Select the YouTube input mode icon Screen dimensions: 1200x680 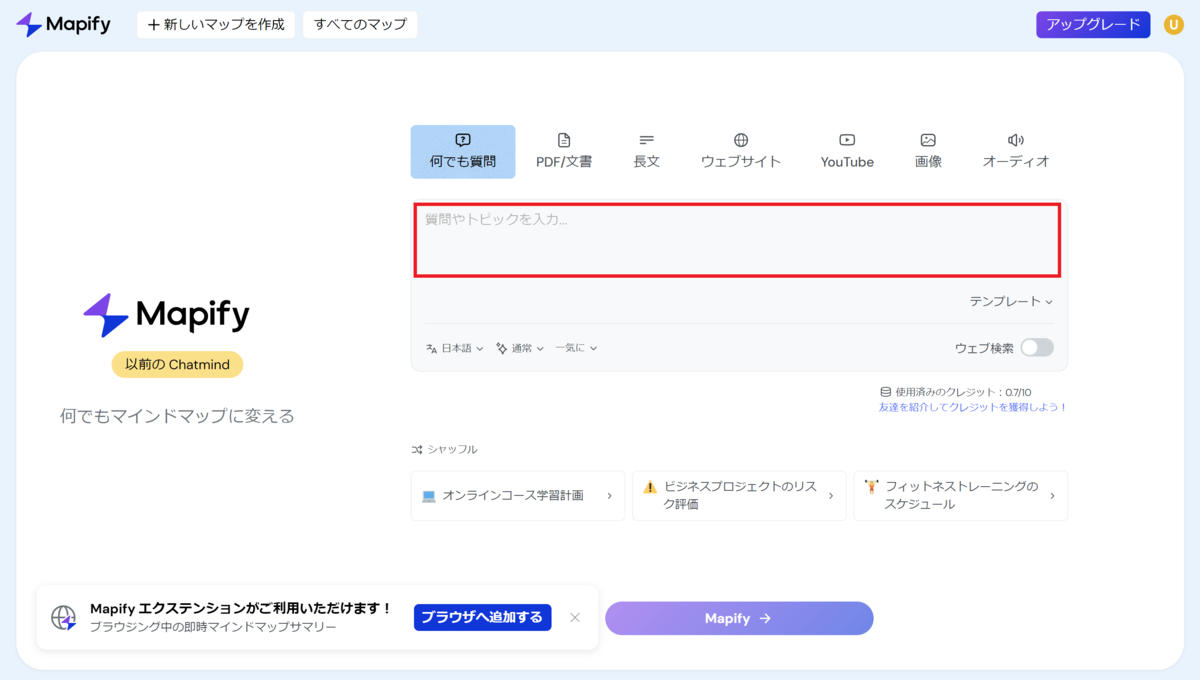(x=846, y=141)
